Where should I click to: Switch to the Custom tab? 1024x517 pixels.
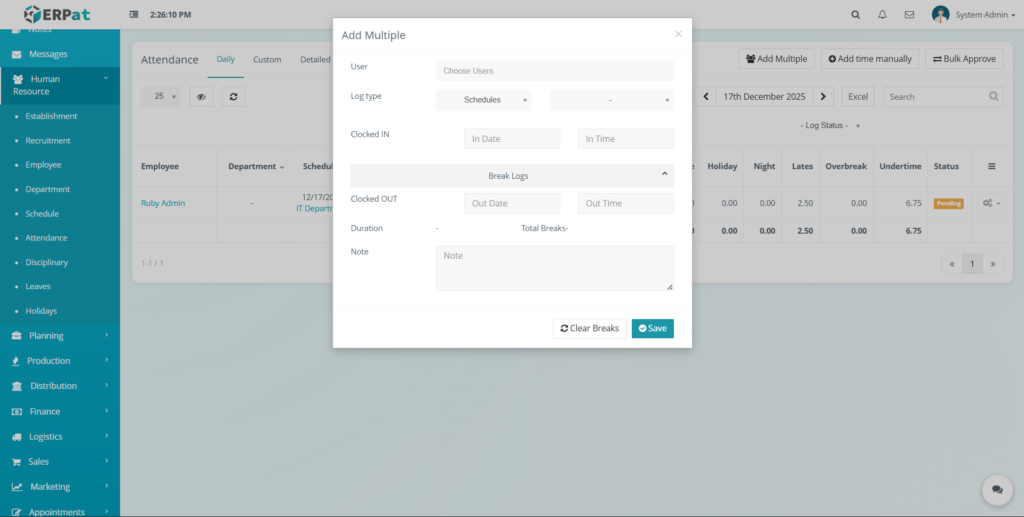point(267,59)
